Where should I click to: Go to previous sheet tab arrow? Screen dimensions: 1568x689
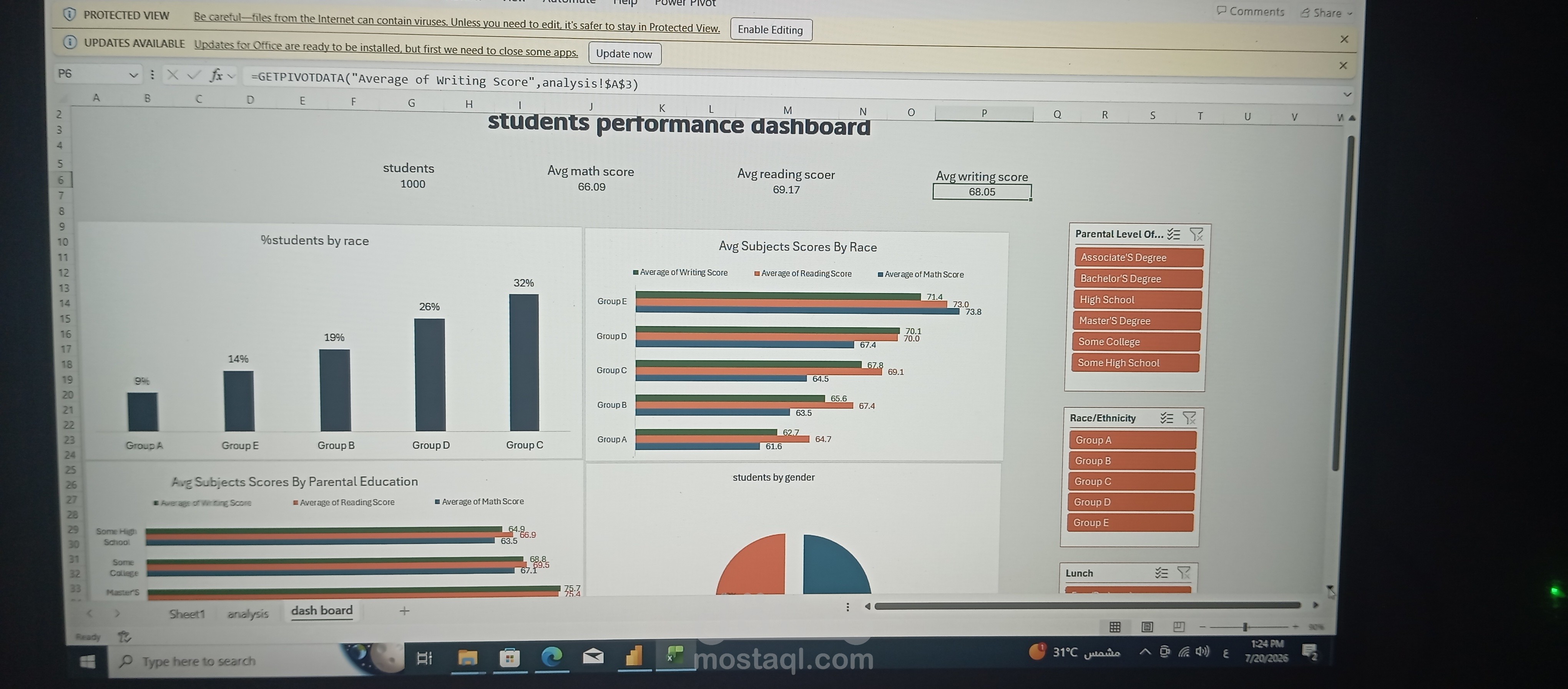pos(90,613)
